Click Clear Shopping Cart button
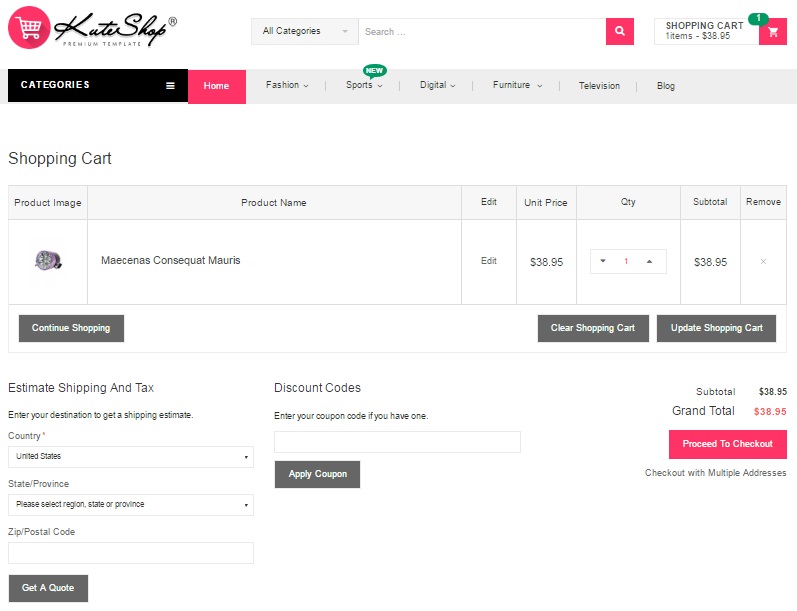Viewport: 797px width, 611px height. (x=593, y=328)
